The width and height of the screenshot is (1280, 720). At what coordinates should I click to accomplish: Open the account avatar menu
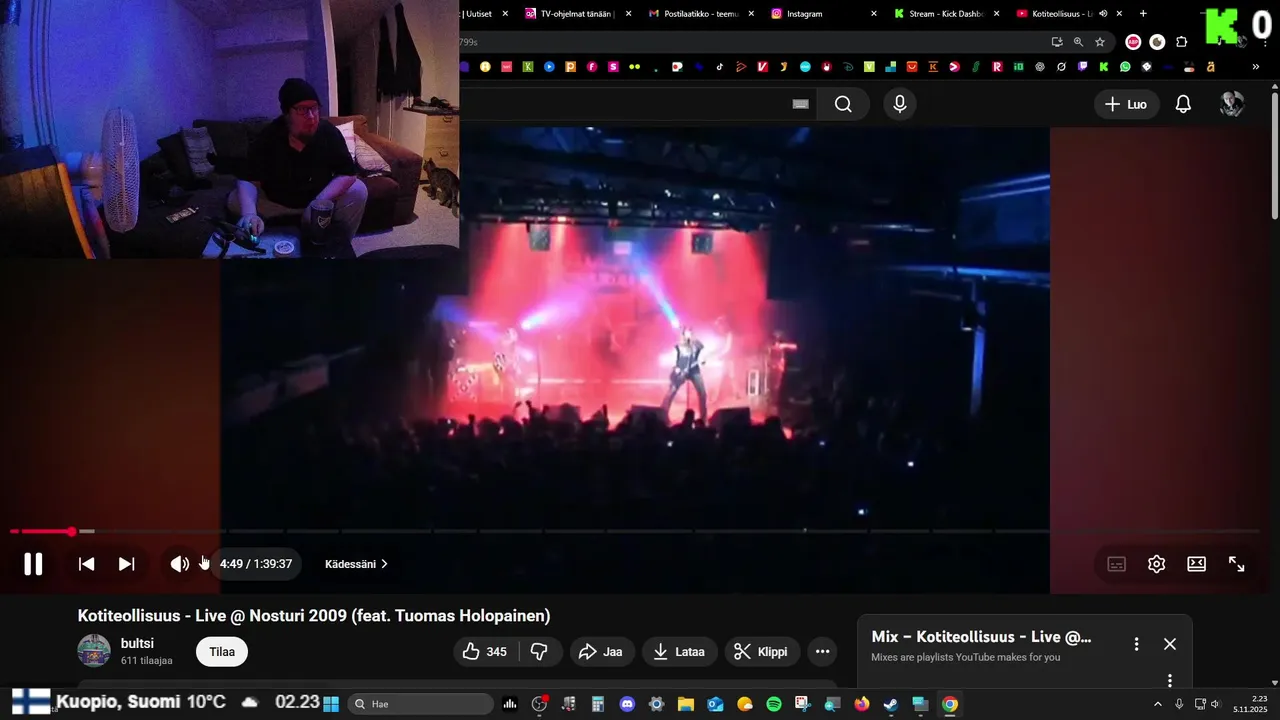1232,104
